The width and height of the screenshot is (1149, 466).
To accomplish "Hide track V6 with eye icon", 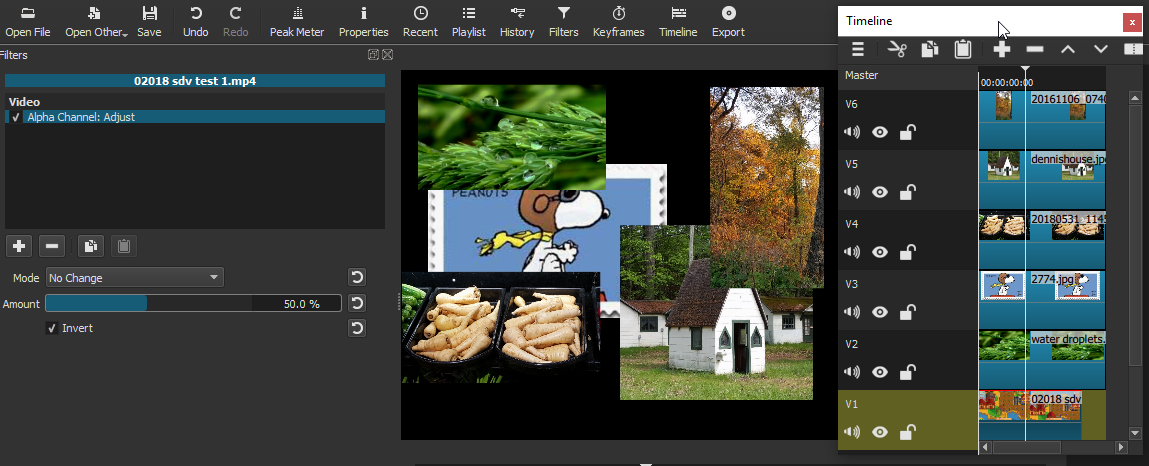I will pos(879,133).
